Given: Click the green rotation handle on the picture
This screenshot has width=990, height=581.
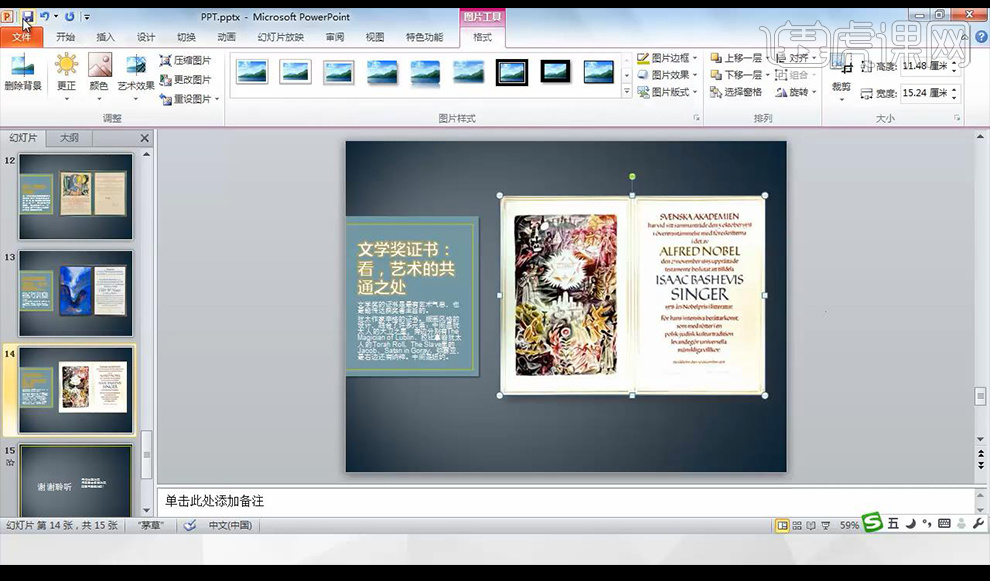Looking at the screenshot, I should pos(632,177).
